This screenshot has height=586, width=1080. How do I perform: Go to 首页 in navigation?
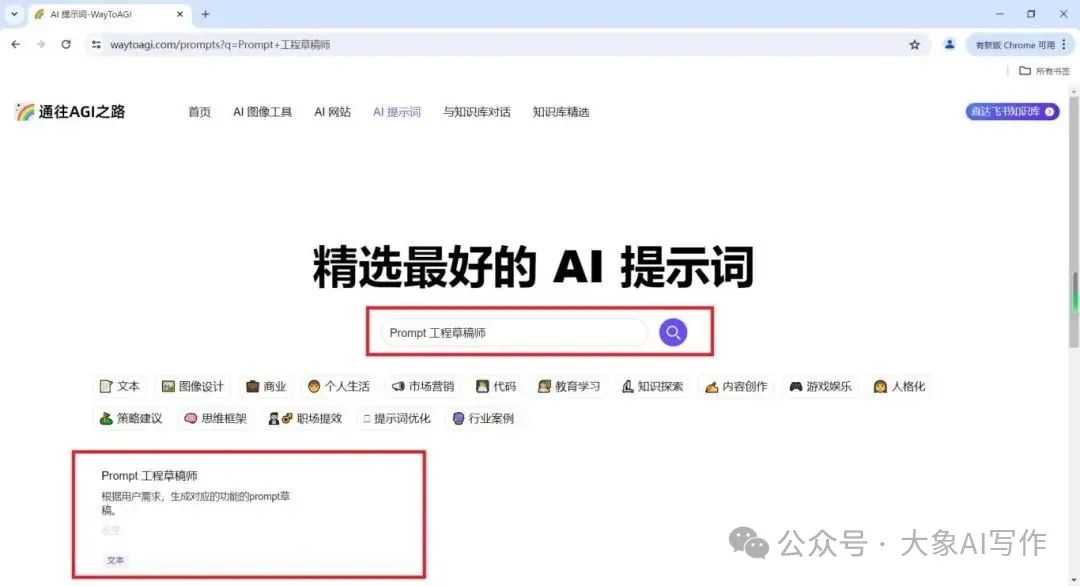(199, 112)
